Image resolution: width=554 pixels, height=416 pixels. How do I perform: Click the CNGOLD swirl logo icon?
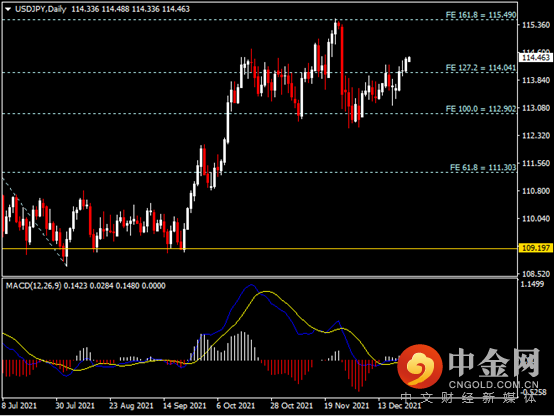click(x=420, y=366)
